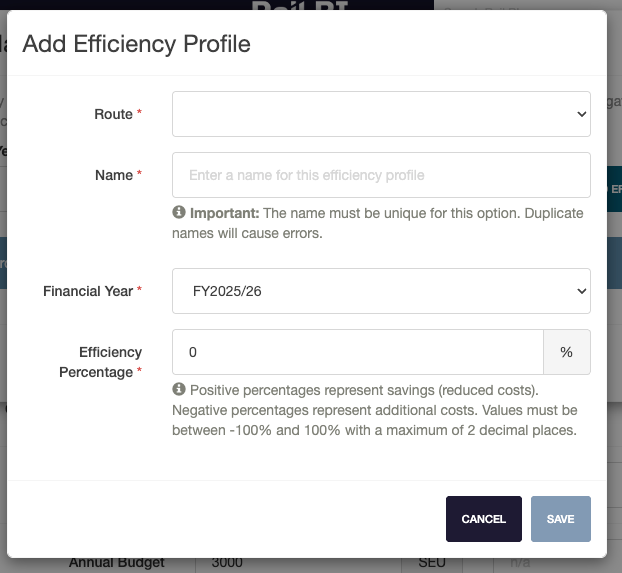Viewport: 622px width, 573px height.
Task: Focus the Efficiency Percentage number field
Action: pyautogui.click(x=358, y=352)
